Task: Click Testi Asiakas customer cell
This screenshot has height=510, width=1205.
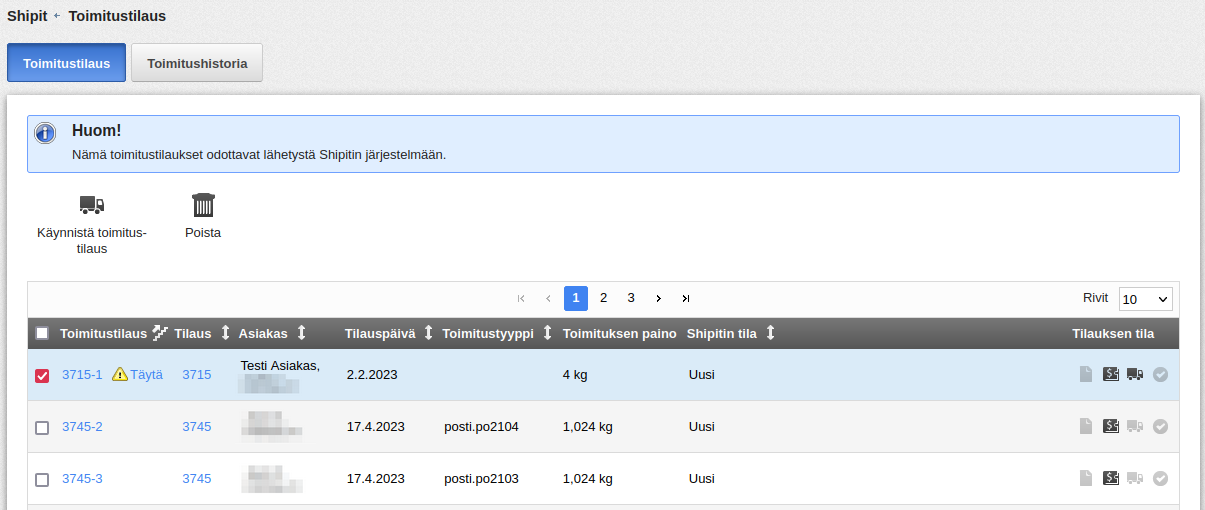Action: pos(280,365)
